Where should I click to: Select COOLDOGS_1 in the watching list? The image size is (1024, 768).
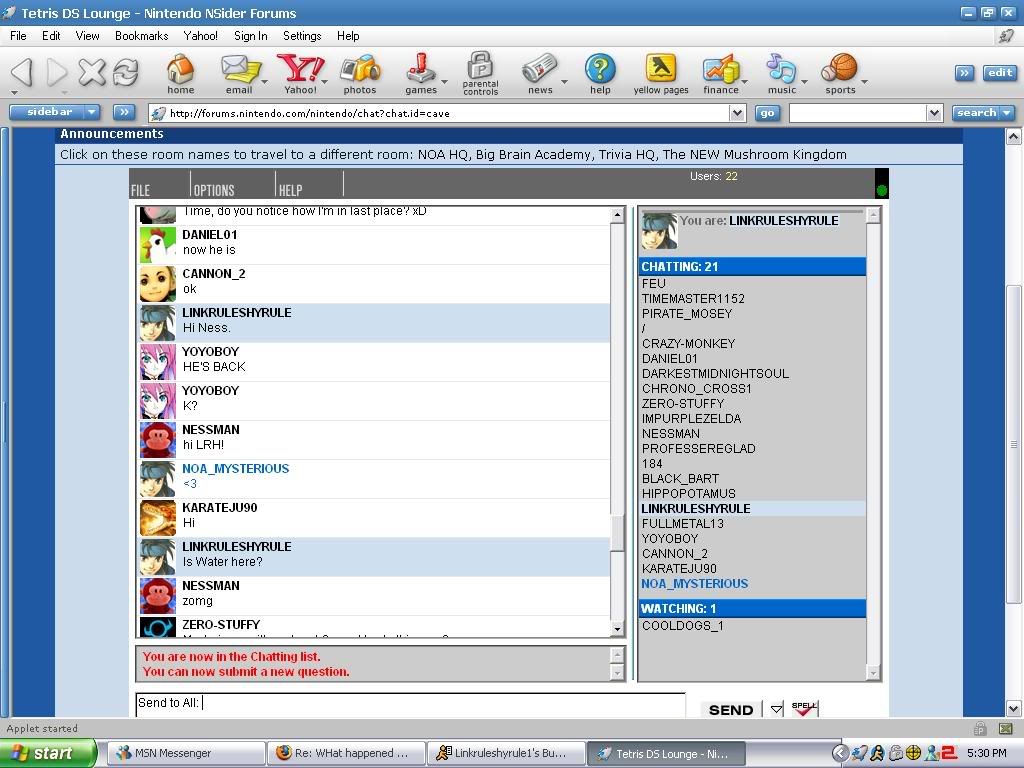682,626
